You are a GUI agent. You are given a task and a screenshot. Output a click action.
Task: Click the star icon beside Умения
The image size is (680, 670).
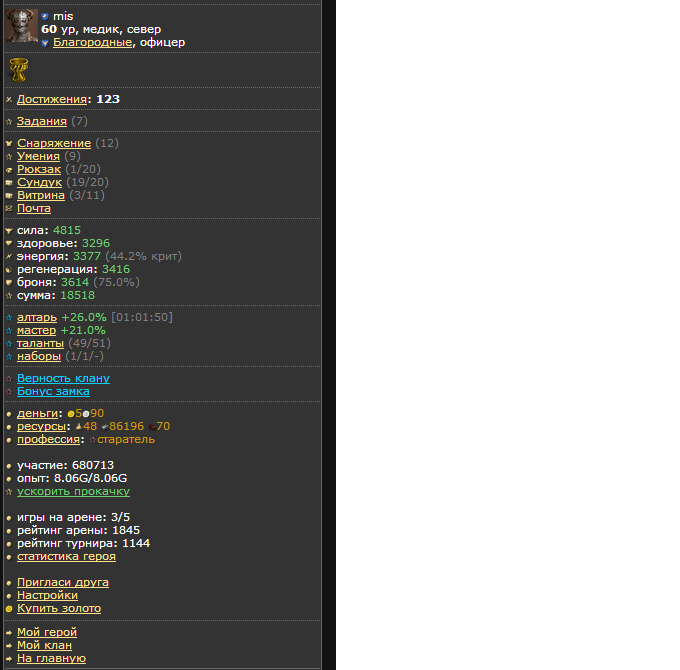[9, 157]
